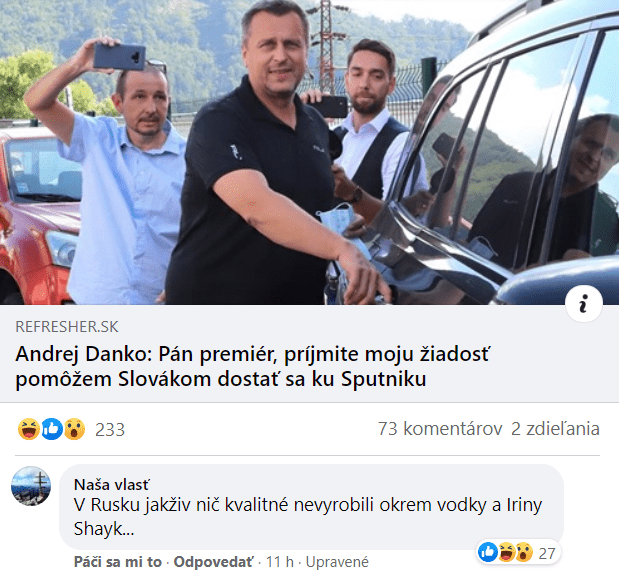Open the comment's 27 reactions count
Screen dimensions: 619x574
pos(547,553)
